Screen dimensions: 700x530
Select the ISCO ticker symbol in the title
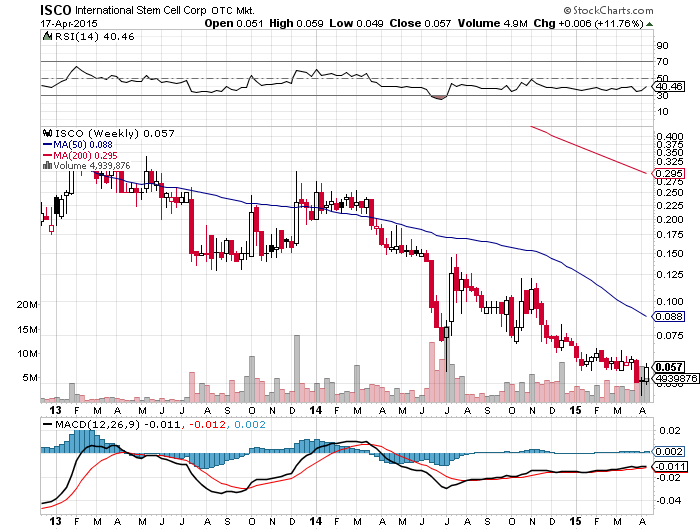click(56, 10)
